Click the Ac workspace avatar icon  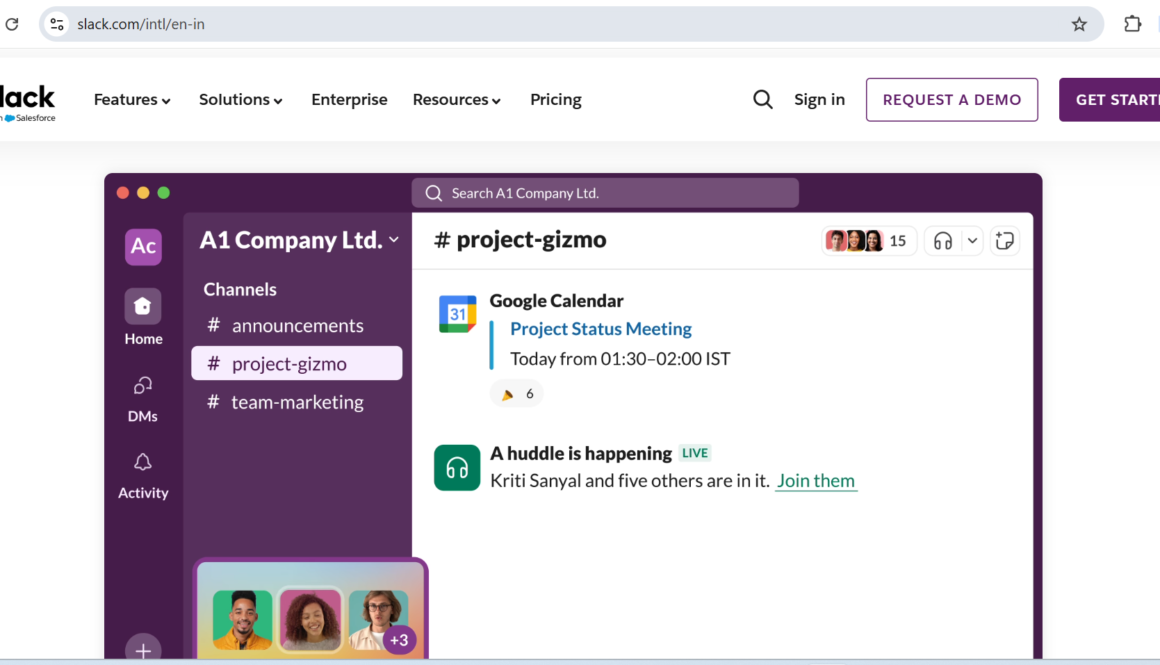[x=143, y=246]
